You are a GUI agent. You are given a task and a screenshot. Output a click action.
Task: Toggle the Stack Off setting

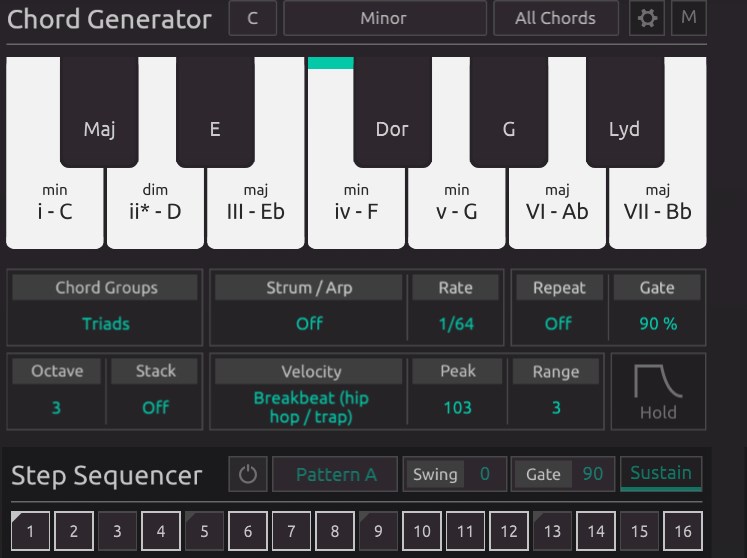[x=155, y=407]
